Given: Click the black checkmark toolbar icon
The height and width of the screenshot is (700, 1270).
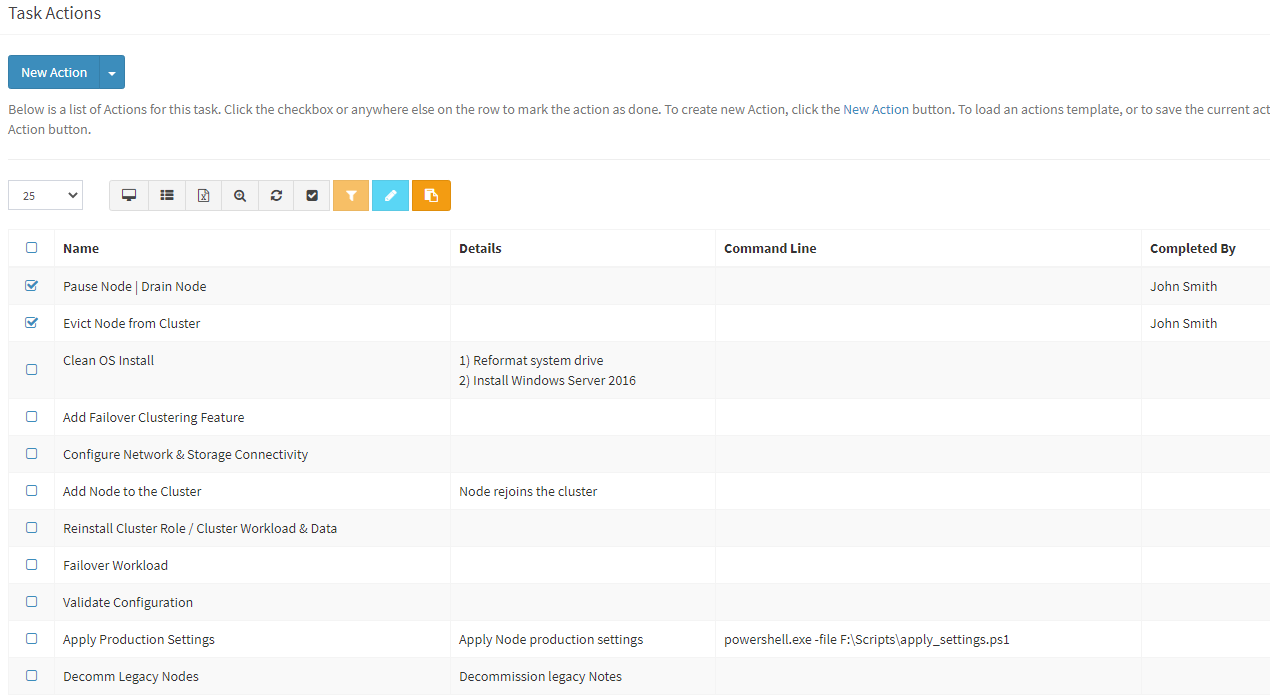Looking at the screenshot, I should point(312,196).
